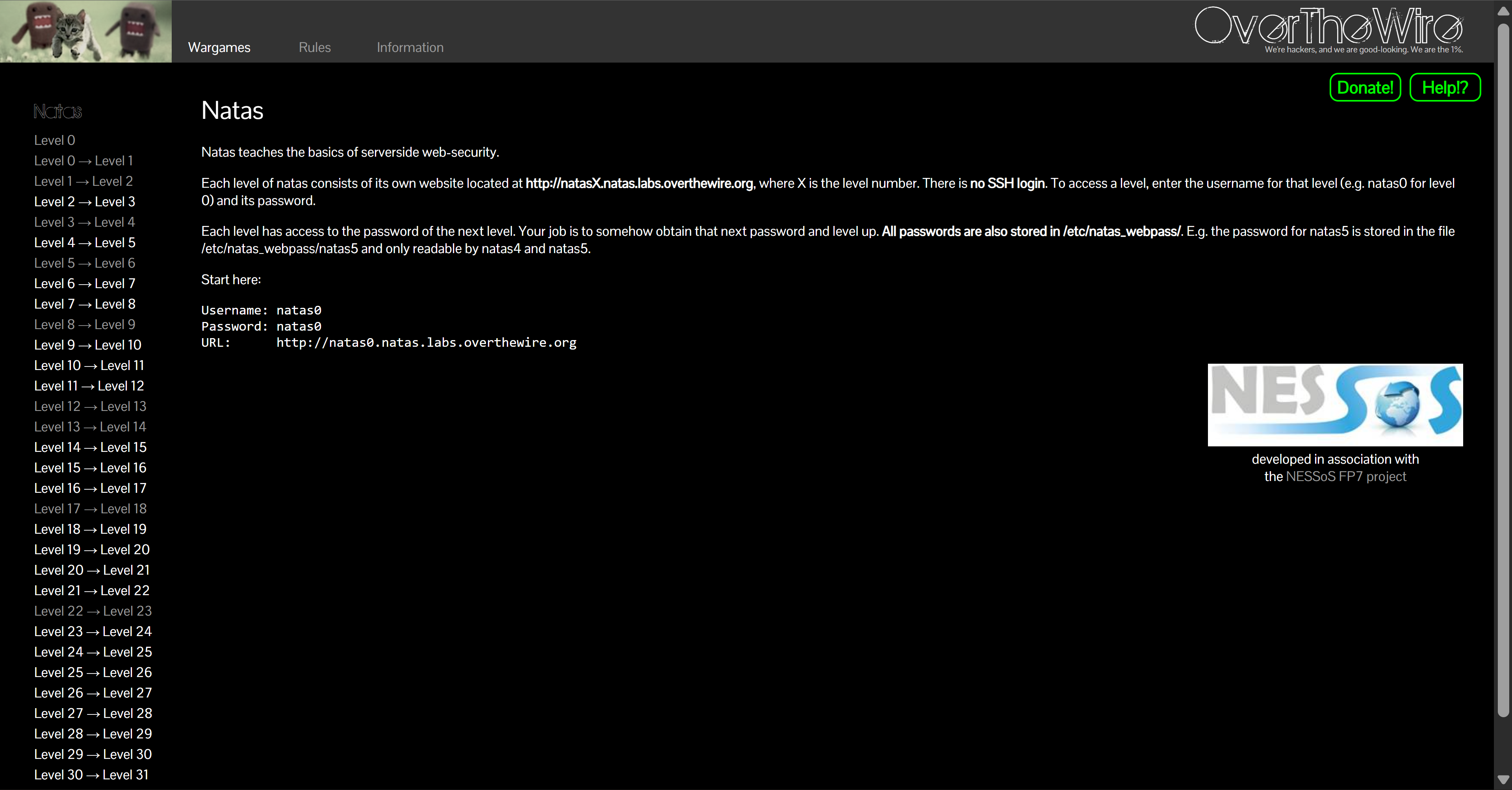Click the NESSoS logo image
Image resolution: width=1512 pixels, height=790 pixels.
pyautogui.click(x=1335, y=405)
